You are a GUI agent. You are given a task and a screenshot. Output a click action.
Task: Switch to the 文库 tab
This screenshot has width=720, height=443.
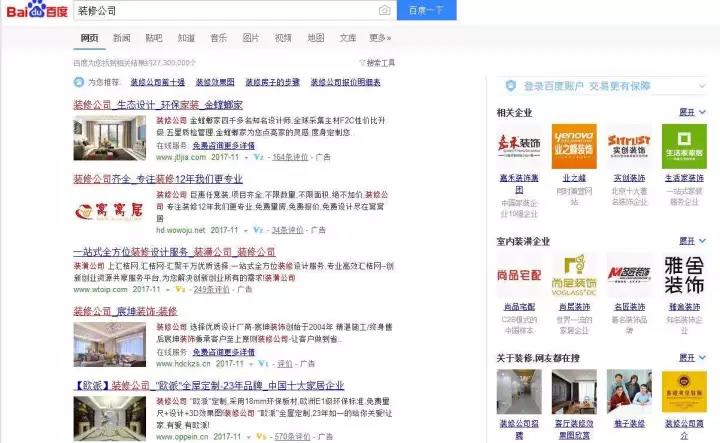pos(348,38)
